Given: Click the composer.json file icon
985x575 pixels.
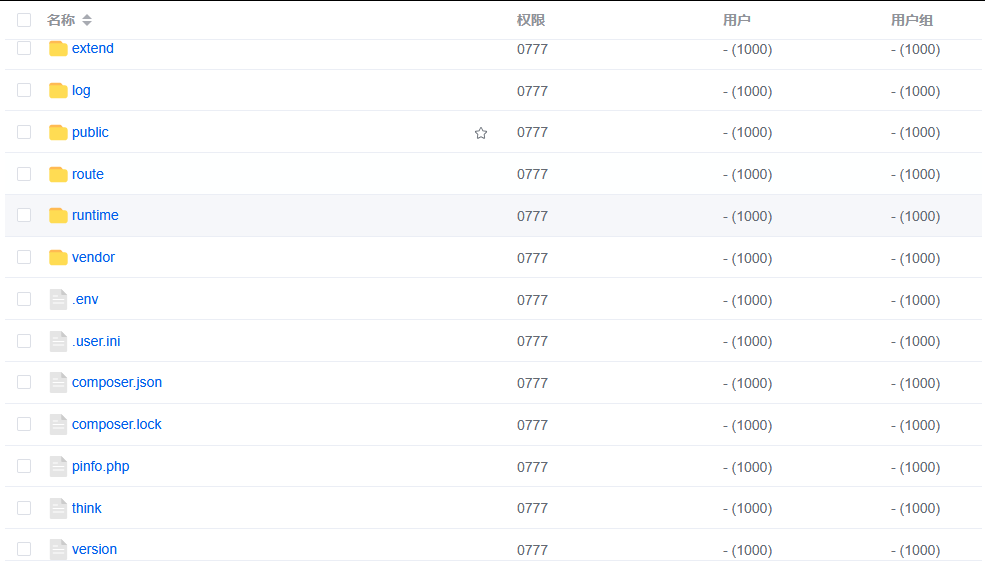Looking at the screenshot, I should pyautogui.click(x=58, y=383).
